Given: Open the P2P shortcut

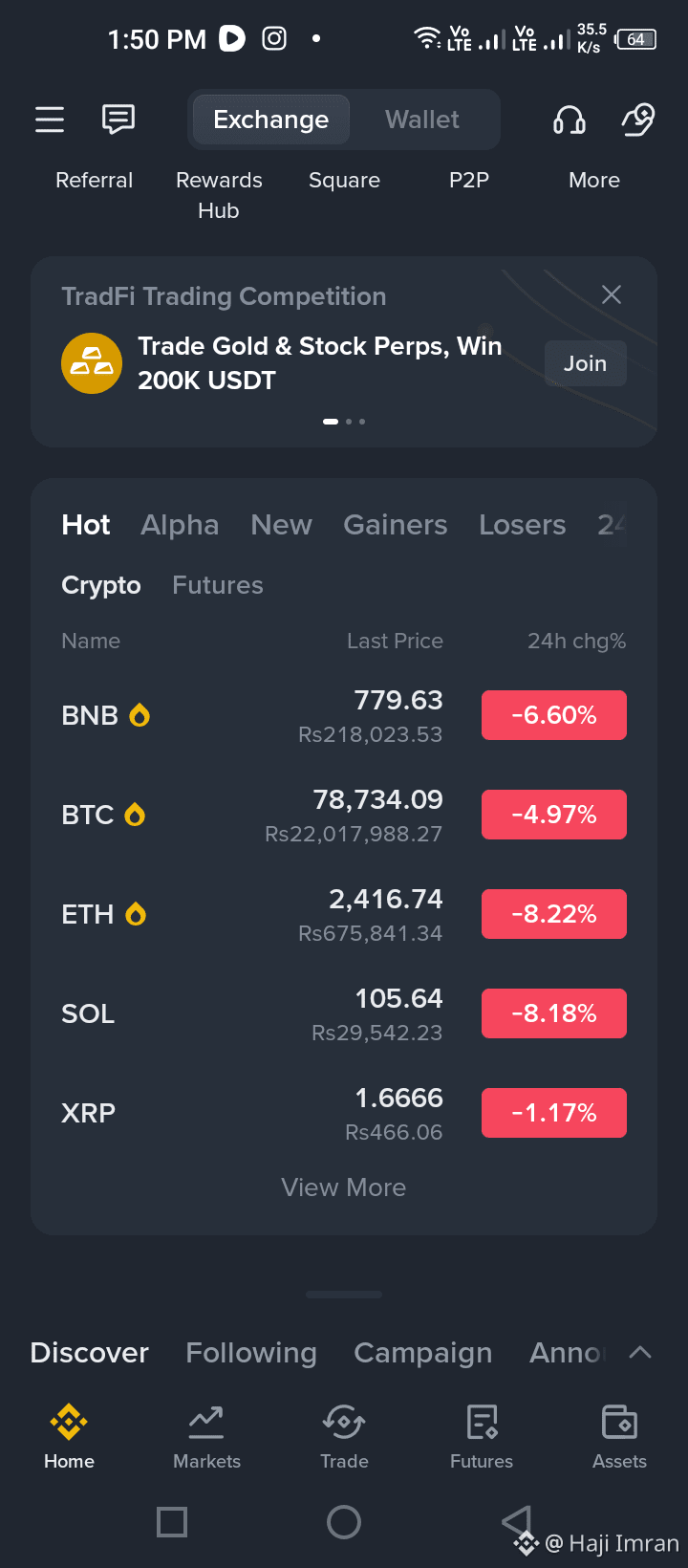Looking at the screenshot, I should click(469, 180).
